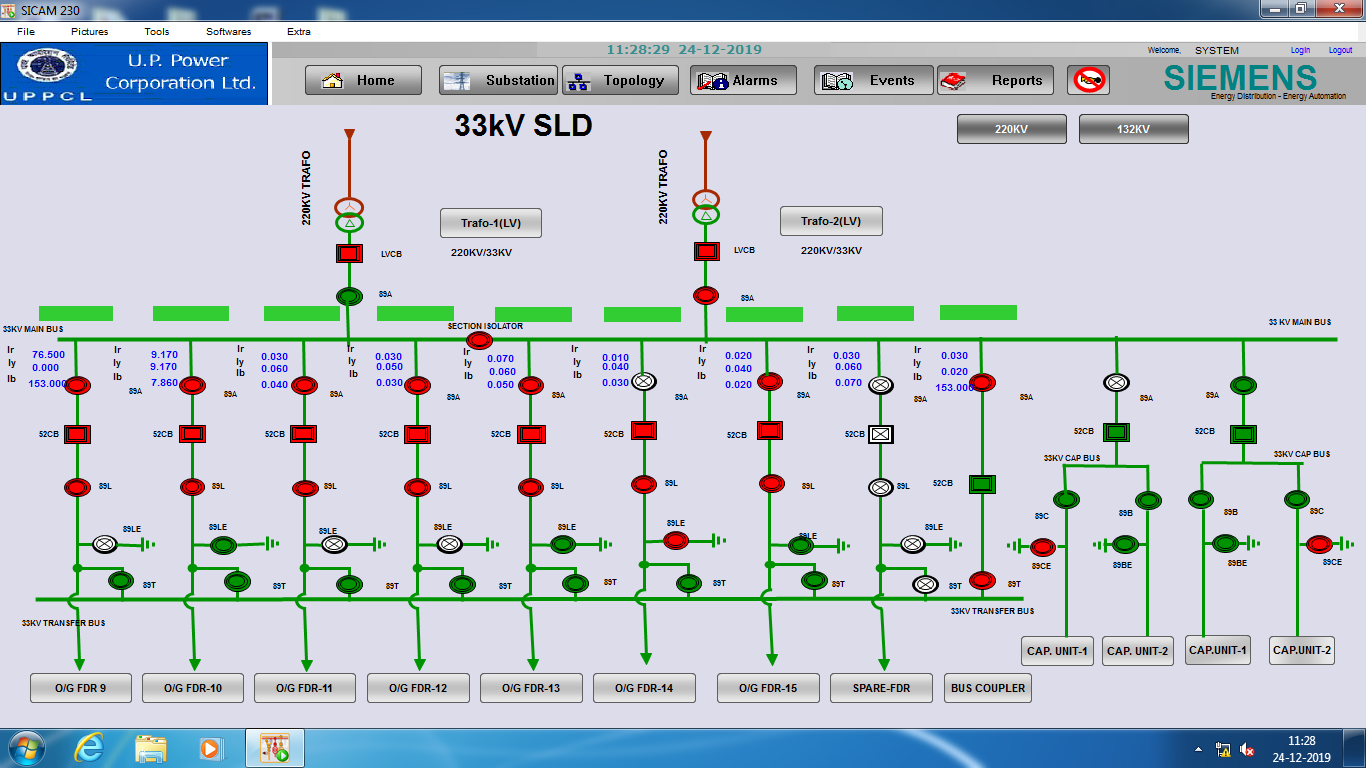This screenshot has height=768, width=1366.
Task: Select the 89LE earth switch of O/G FDR 9
Action: (x=105, y=544)
